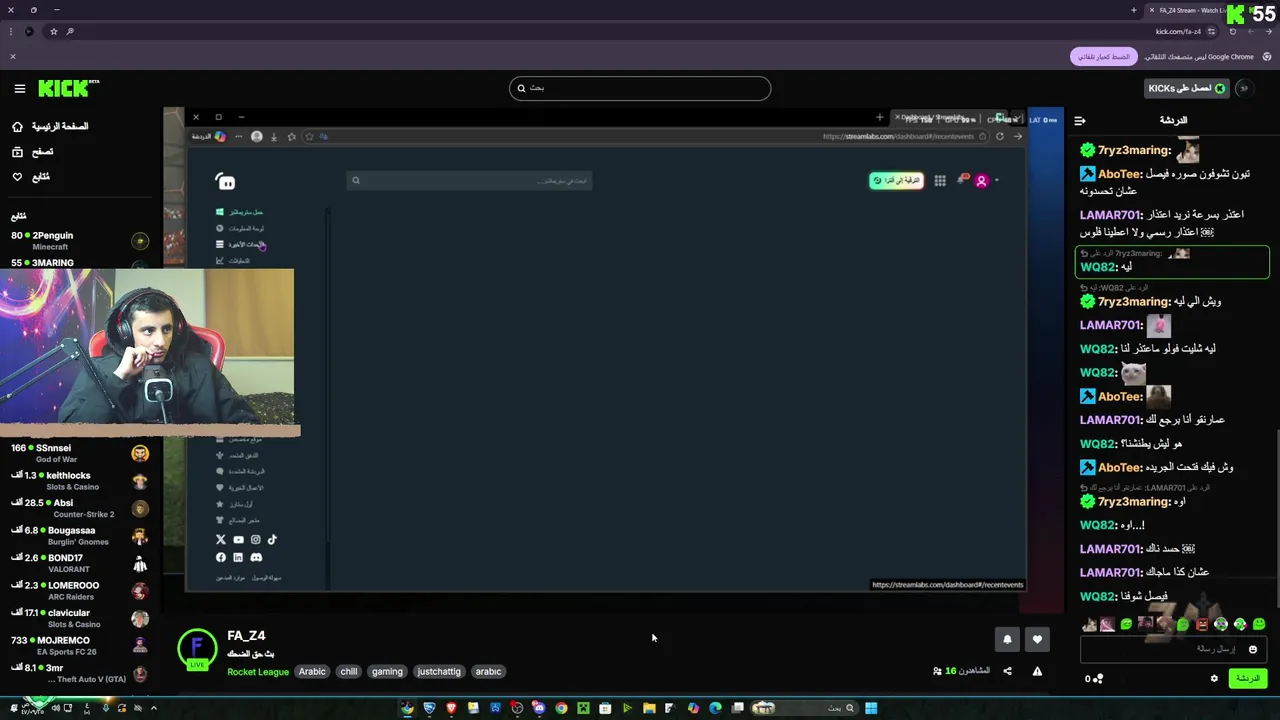Open the 2Penguin Minecraft channel
1280x720 pixels.
tap(78, 241)
